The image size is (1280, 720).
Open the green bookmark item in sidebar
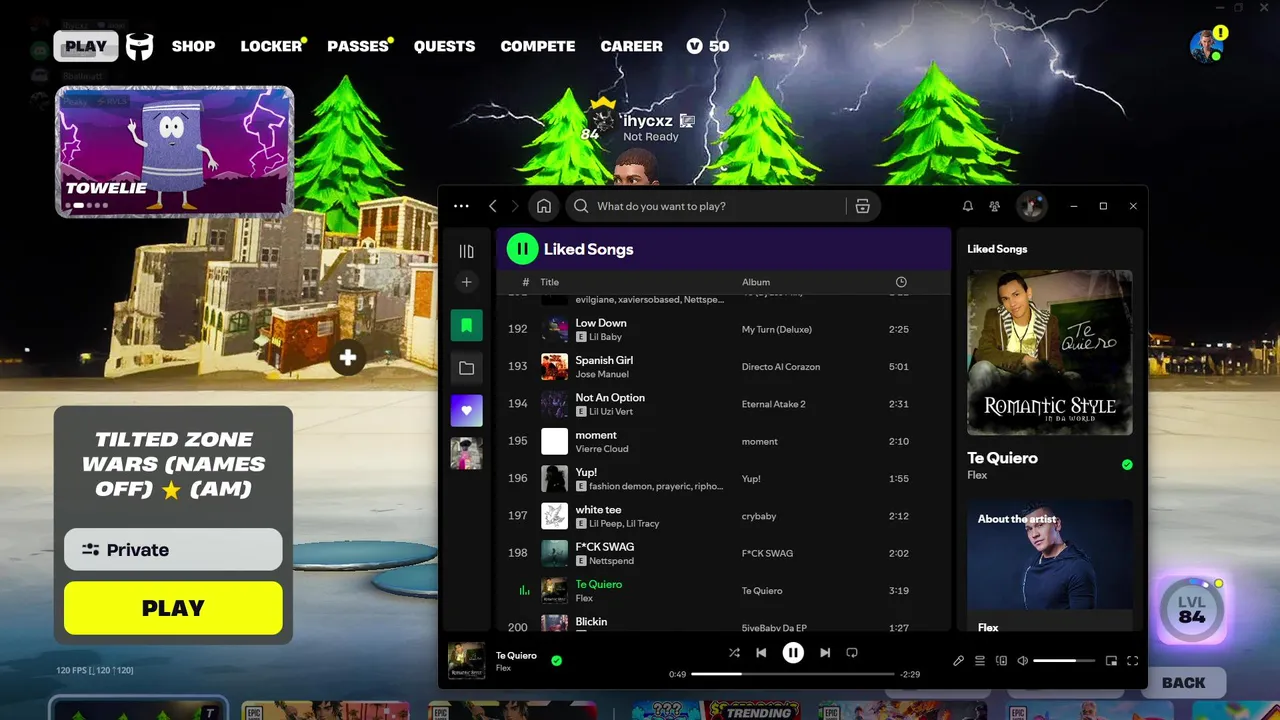coord(466,325)
